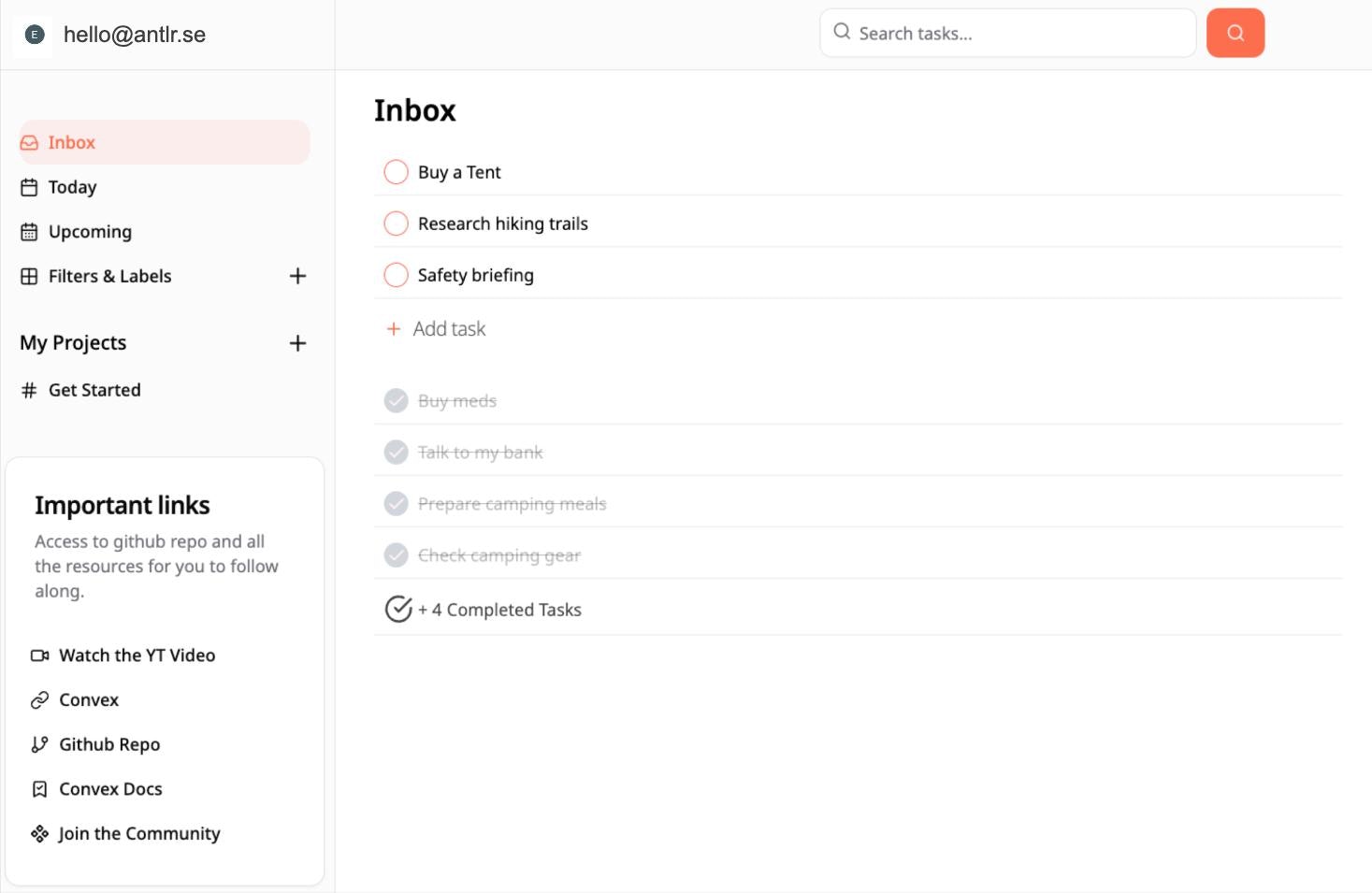Click the Inbox page heading

[x=415, y=110]
